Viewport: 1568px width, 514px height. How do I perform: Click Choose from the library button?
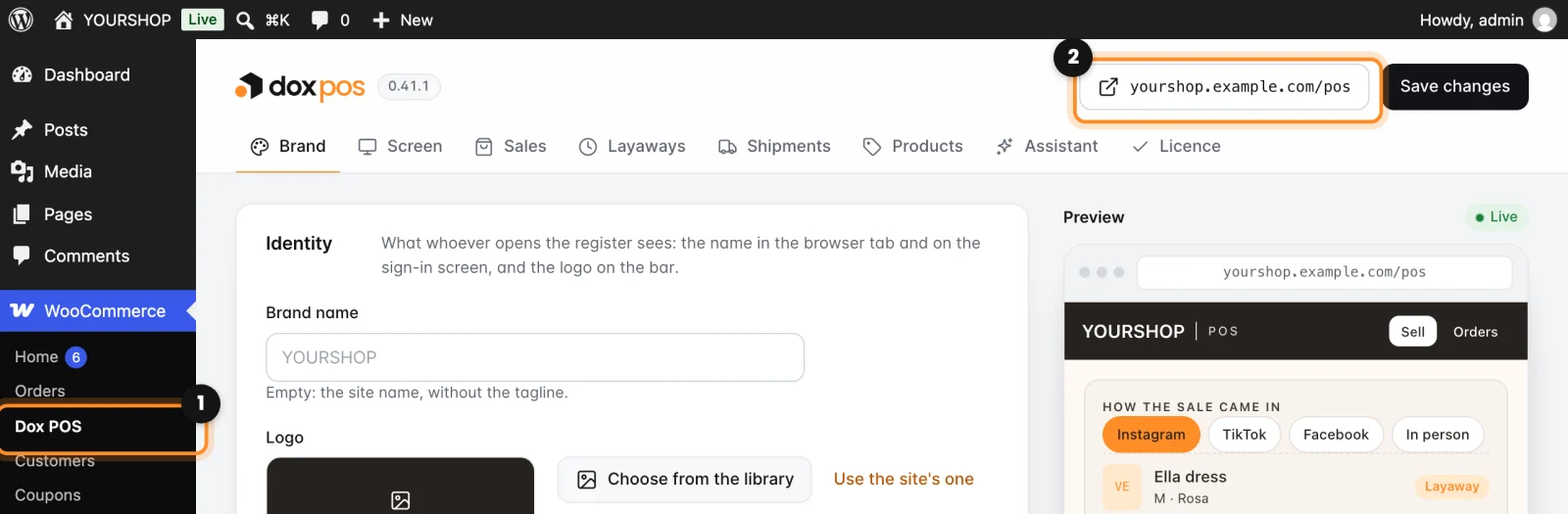point(685,479)
